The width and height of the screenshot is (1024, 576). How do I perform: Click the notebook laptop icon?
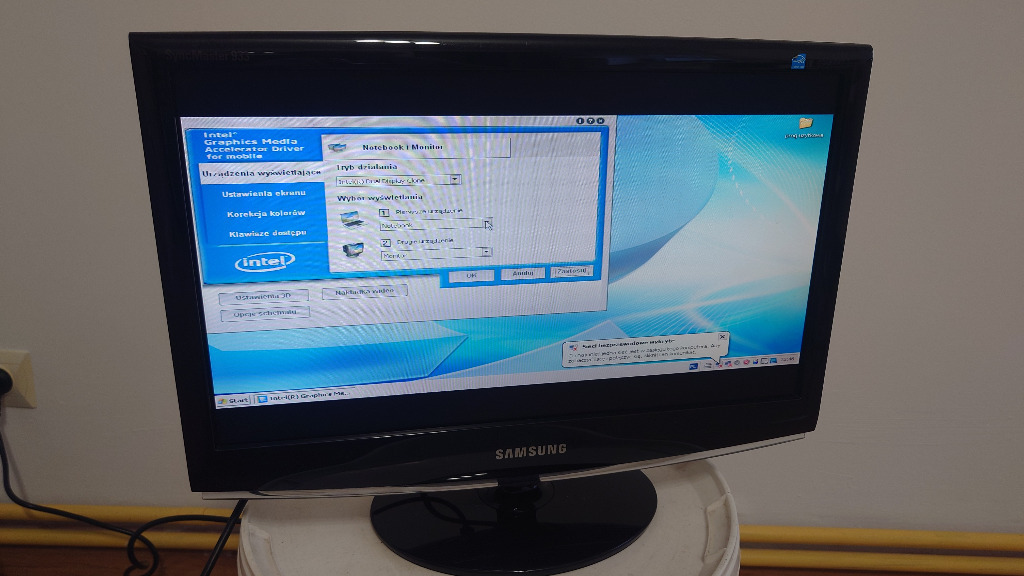pyautogui.click(x=352, y=219)
